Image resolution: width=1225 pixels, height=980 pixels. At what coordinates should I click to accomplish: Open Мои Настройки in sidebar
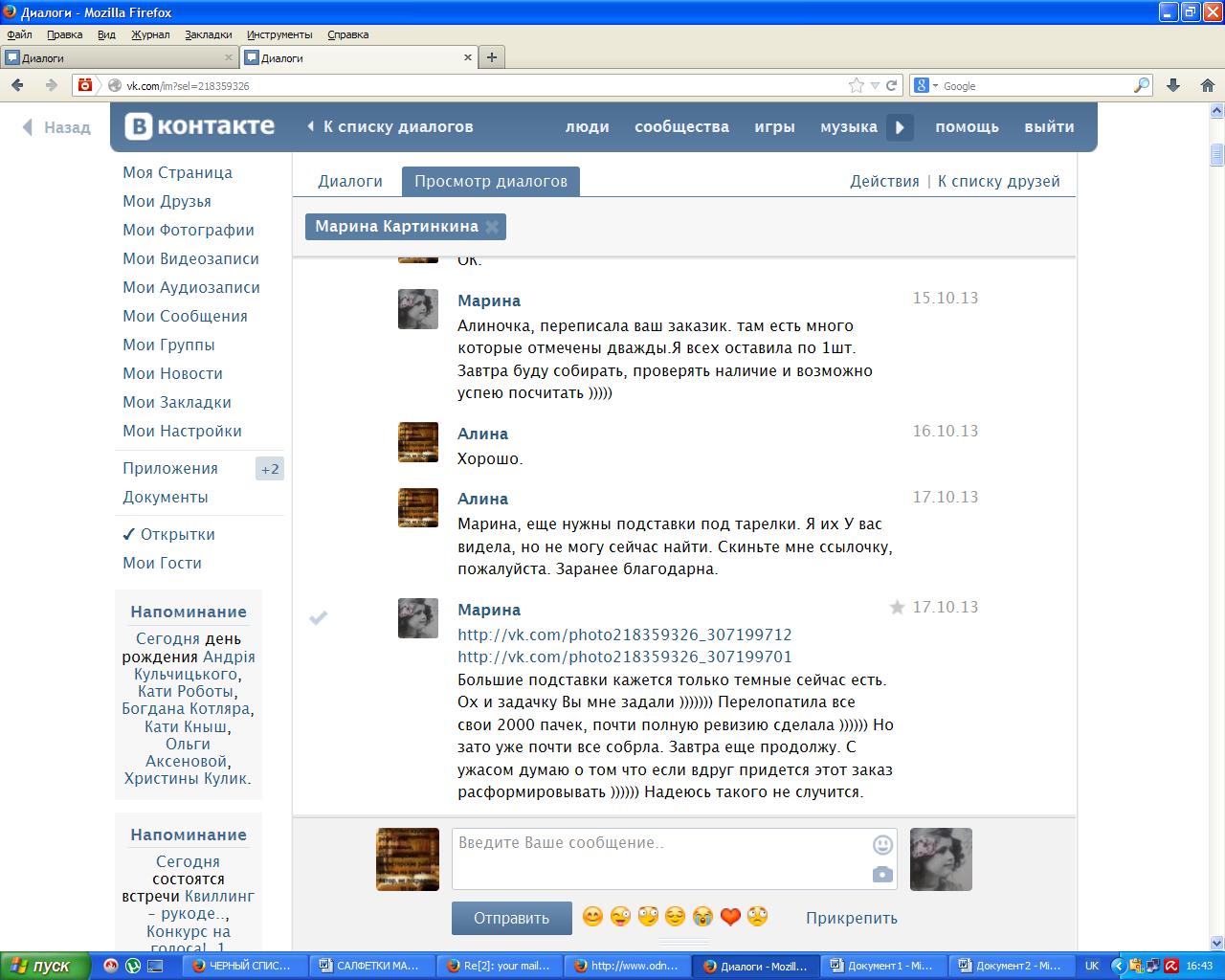(x=182, y=431)
